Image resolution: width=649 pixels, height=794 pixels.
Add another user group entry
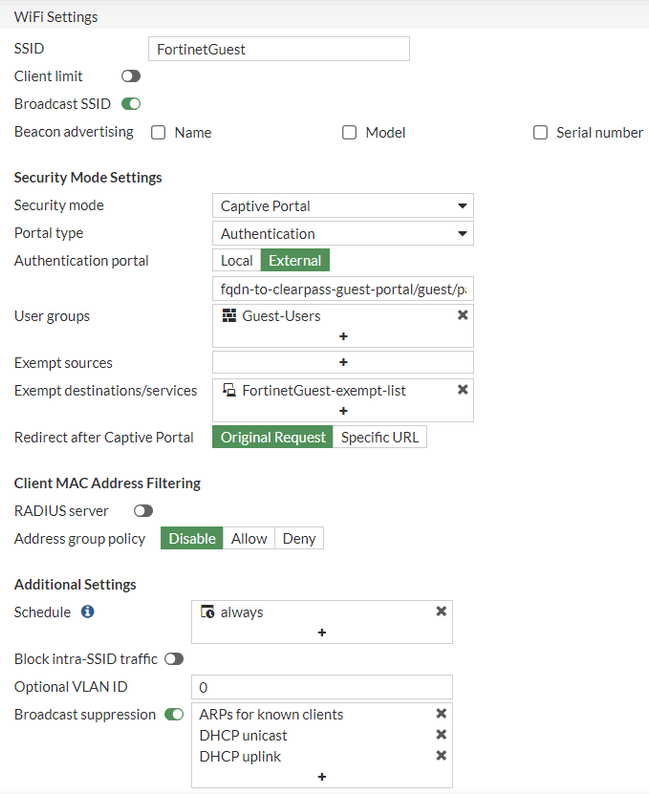[343, 337]
